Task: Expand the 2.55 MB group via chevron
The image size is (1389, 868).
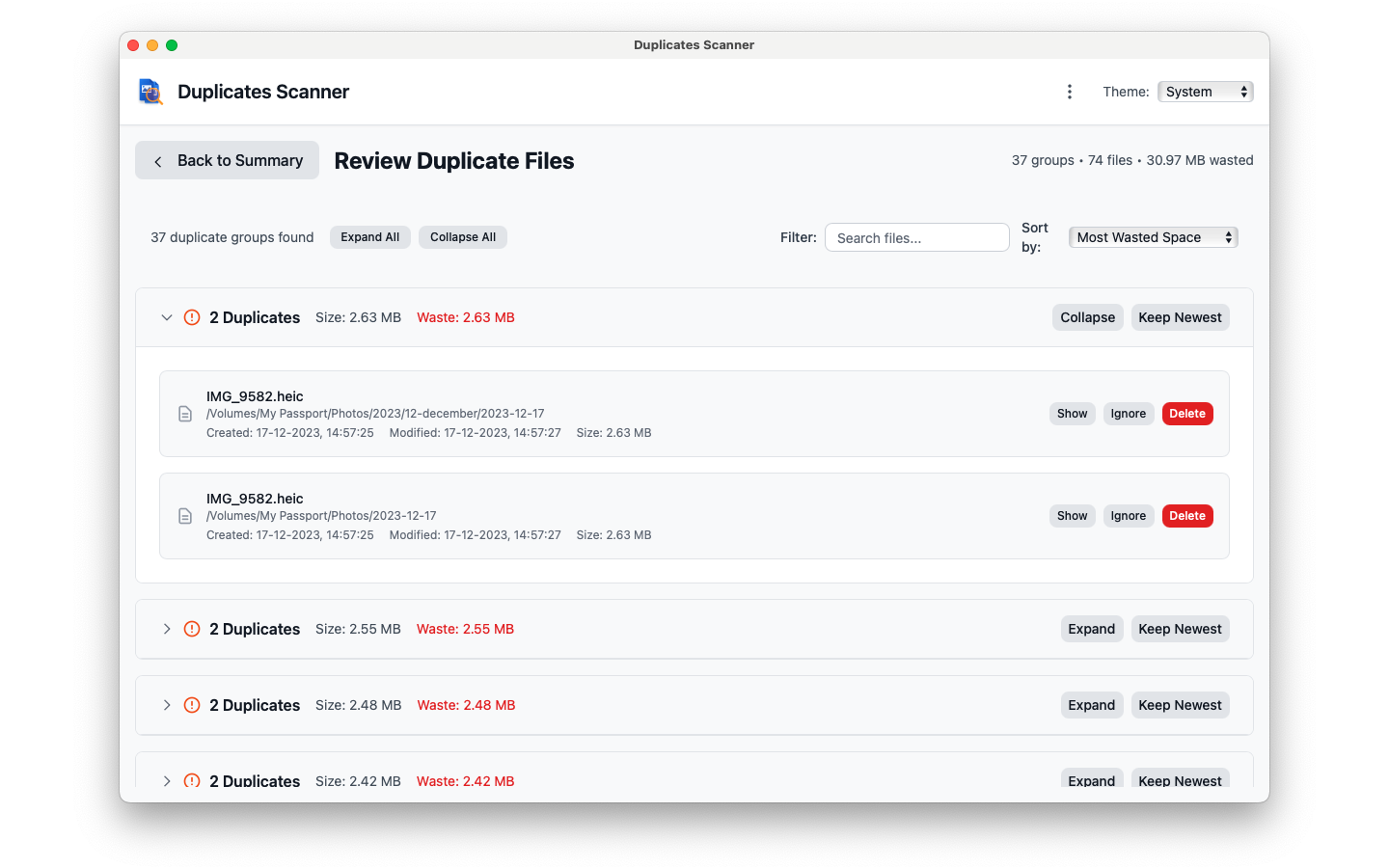Action: click(167, 629)
